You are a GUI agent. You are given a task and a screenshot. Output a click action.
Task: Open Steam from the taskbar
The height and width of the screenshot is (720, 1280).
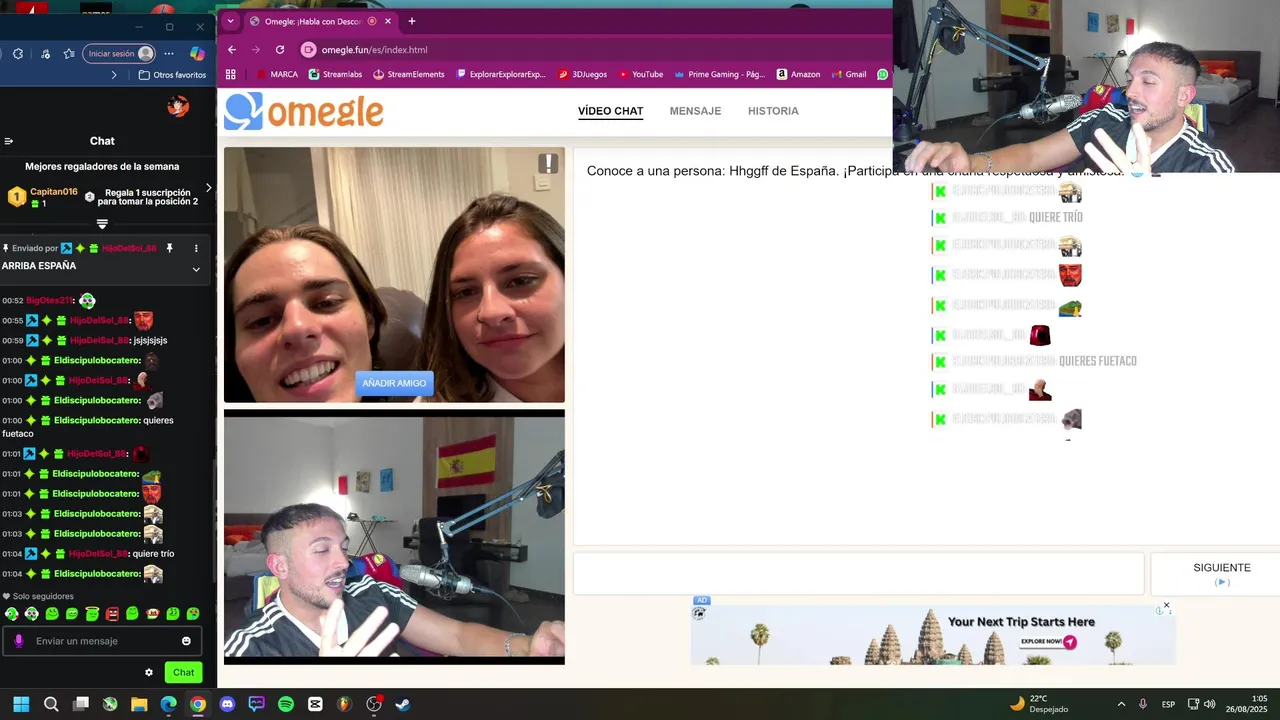tap(403, 704)
